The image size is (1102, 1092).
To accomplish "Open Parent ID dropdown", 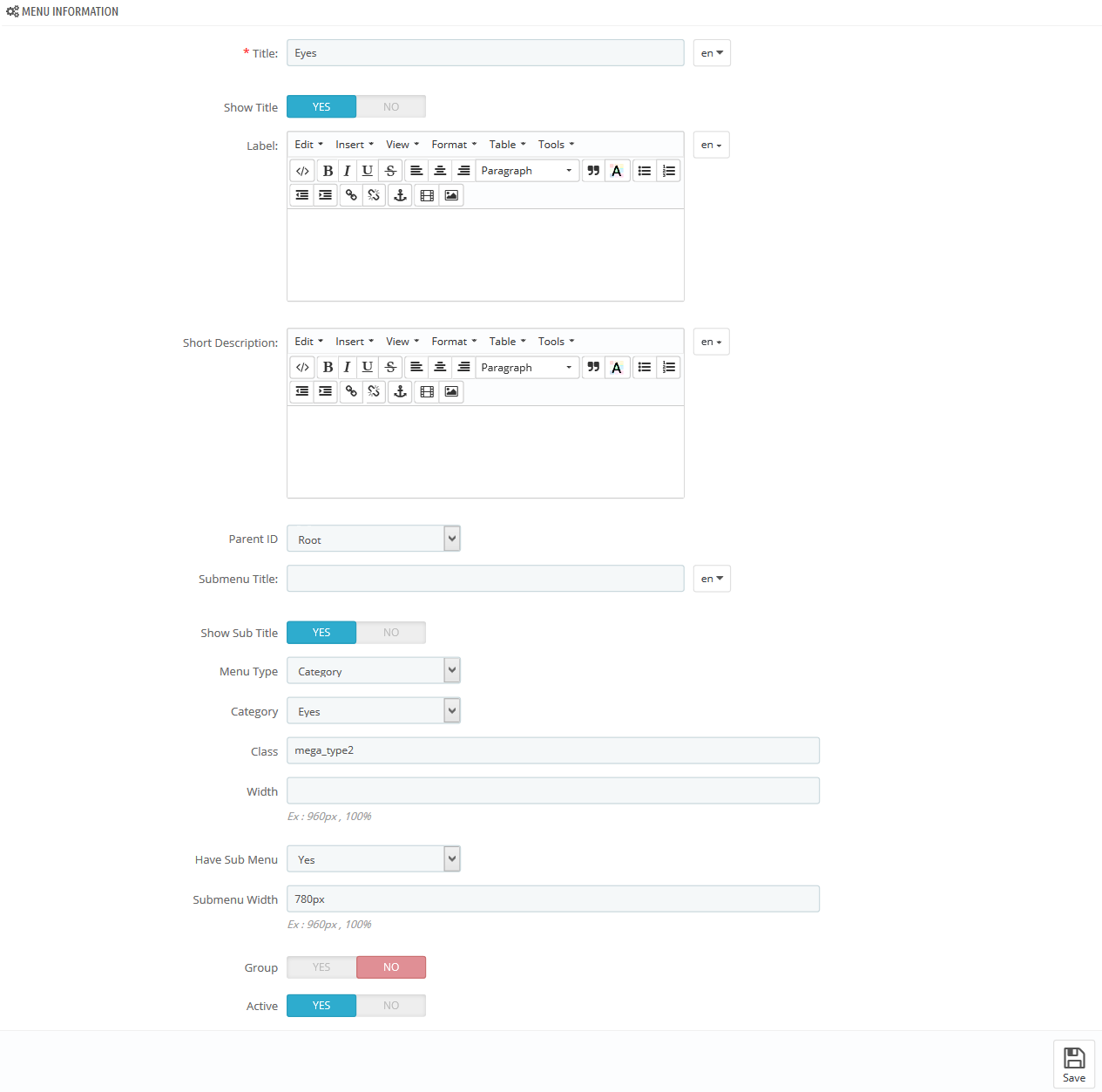I will (x=374, y=539).
